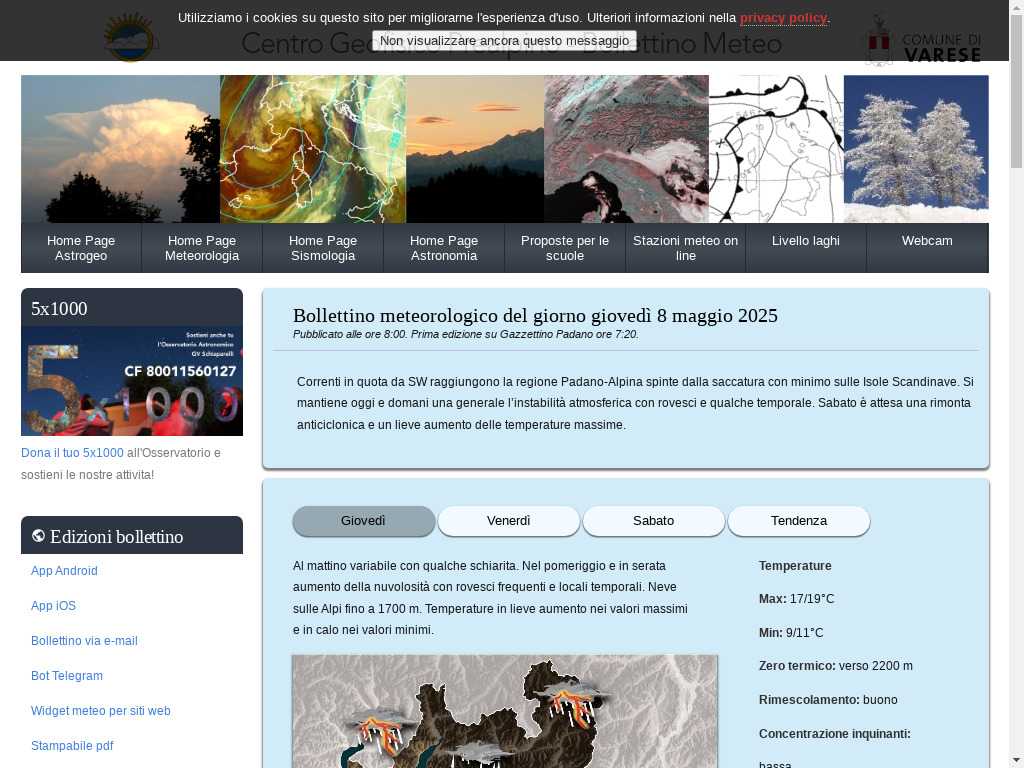Click the 5x1000 donation banner image
This screenshot has height=768, width=1024.
(x=132, y=381)
